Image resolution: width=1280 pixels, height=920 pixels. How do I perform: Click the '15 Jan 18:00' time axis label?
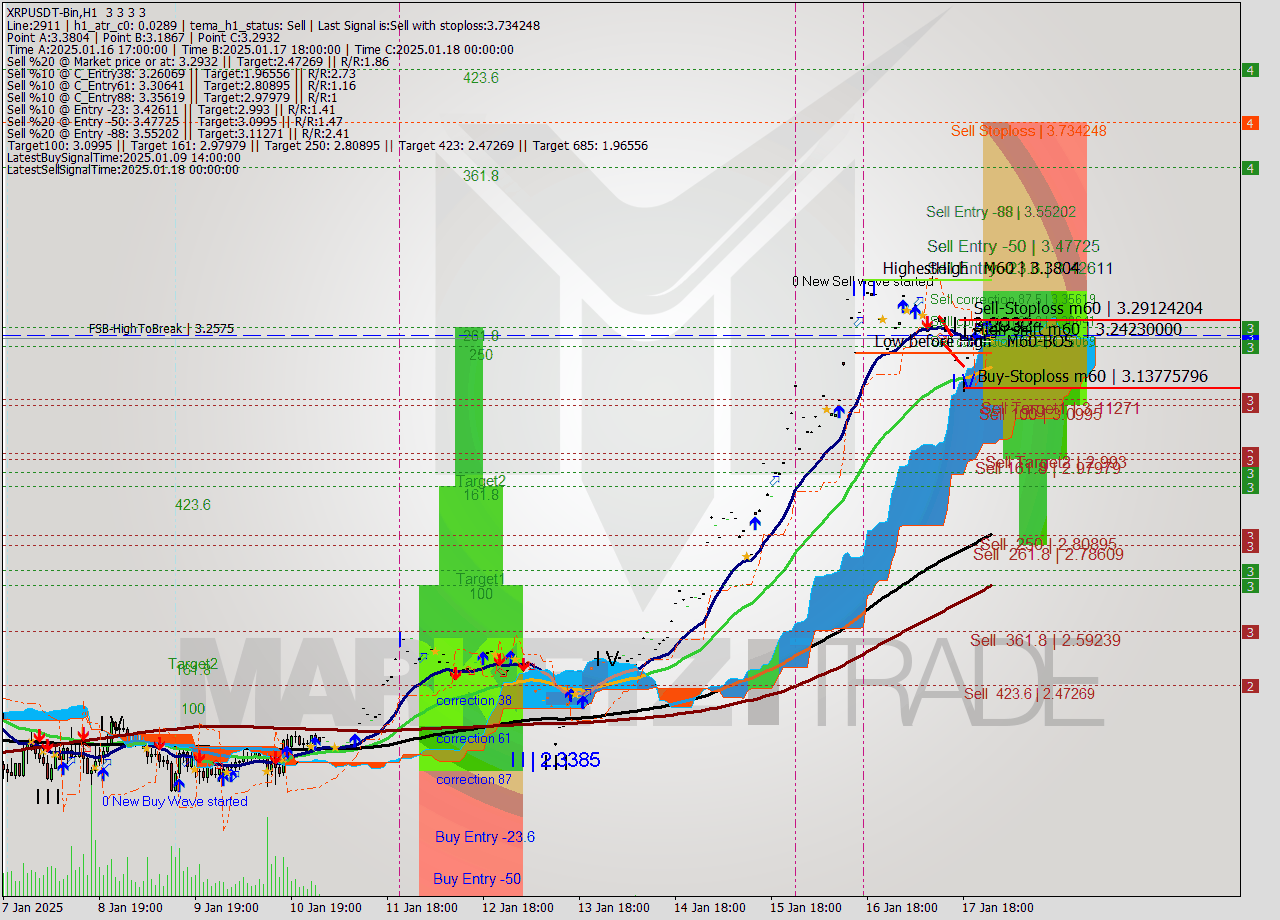click(805, 908)
